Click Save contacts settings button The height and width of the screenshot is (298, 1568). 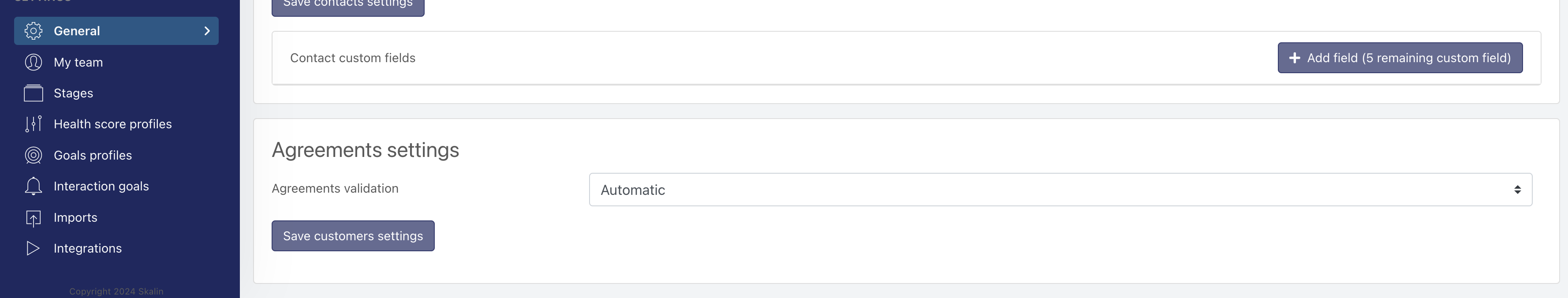click(x=347, y=5)
